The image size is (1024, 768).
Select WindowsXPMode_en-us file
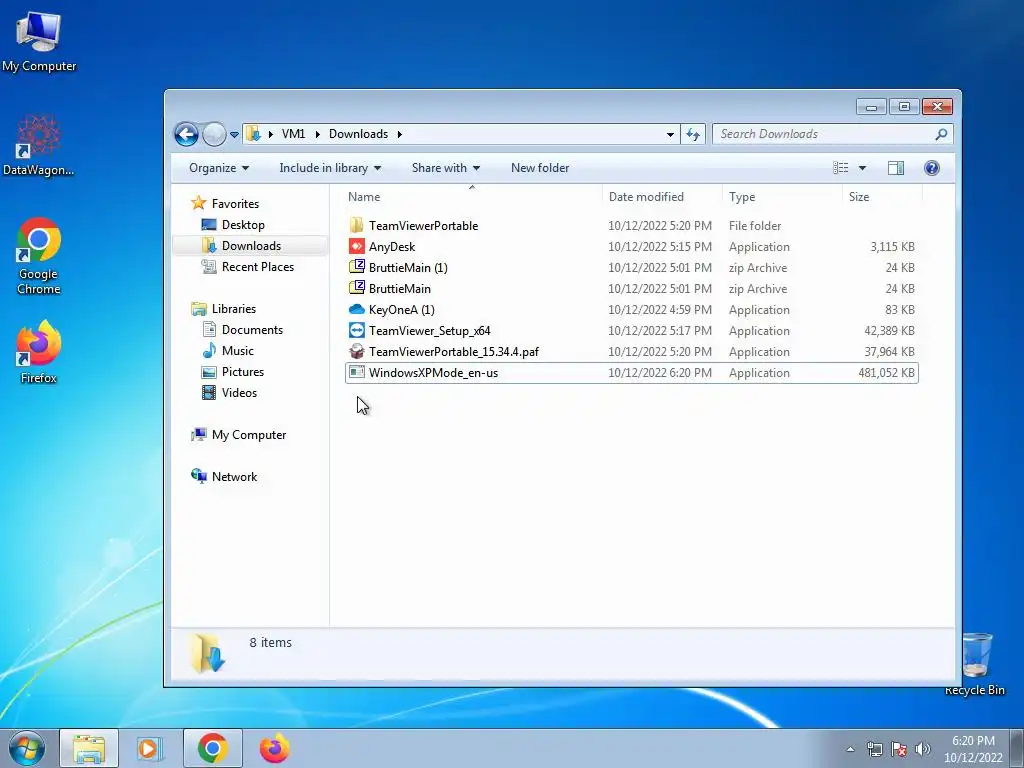click(x=632, y=373)
